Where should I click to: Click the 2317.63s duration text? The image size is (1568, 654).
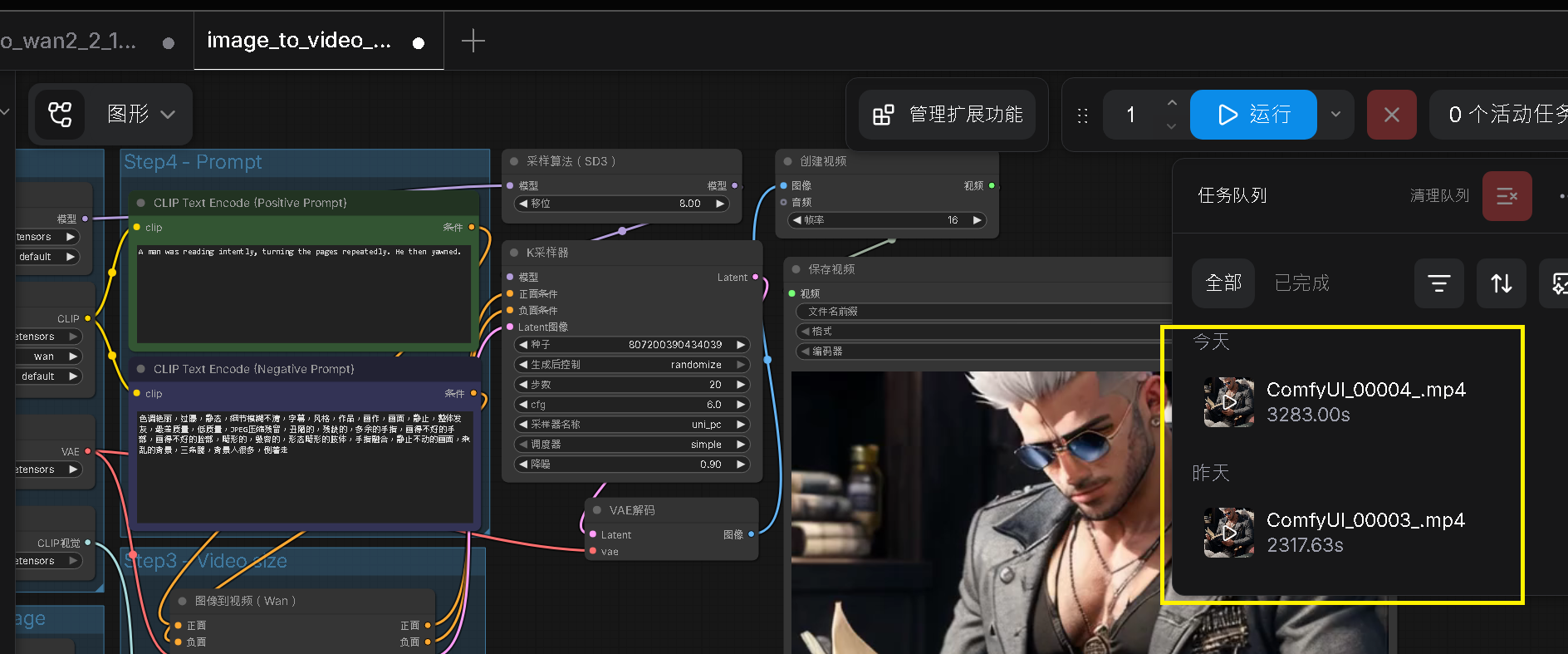(x=1305, y=545)
